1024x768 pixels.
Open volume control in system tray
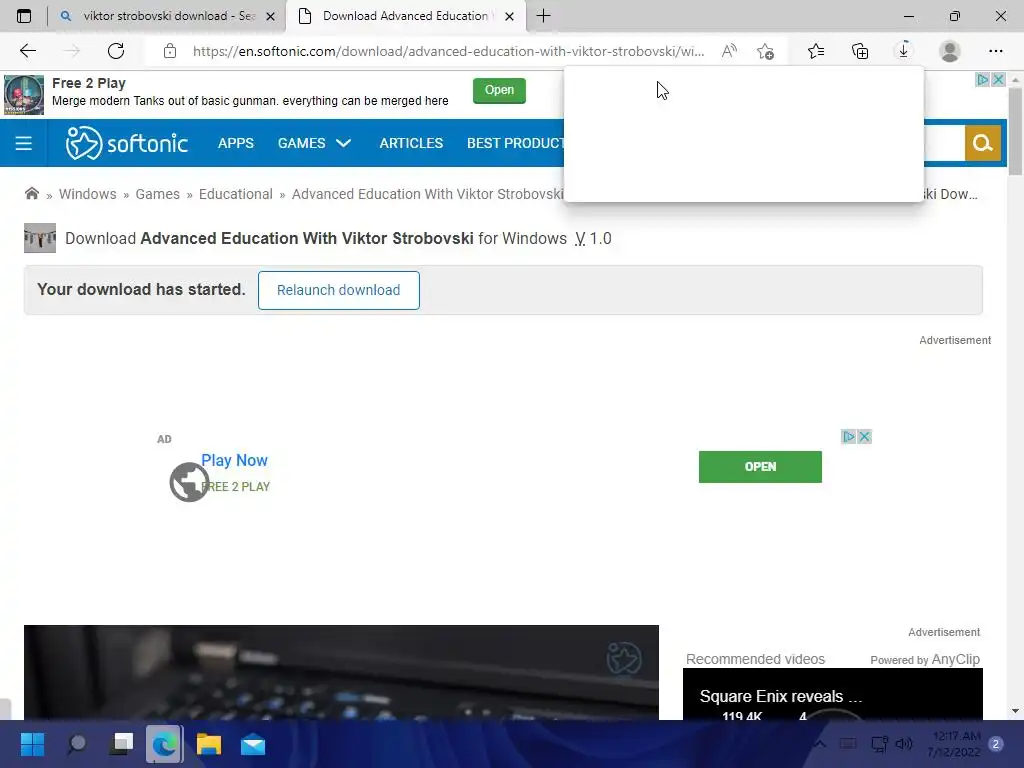pos(904,744)
